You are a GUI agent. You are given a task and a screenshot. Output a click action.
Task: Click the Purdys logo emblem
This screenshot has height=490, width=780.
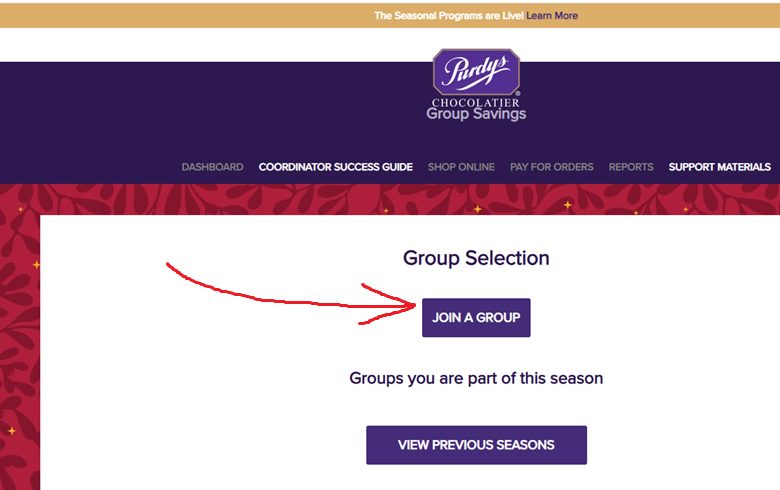(476, 73)
